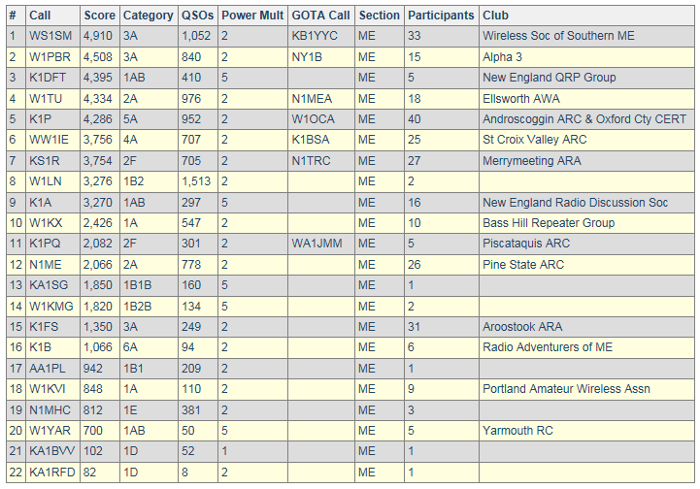Click GOTA call N1MEA
The image size is (700, 489).
pyautogui.click(x=312, y=98)
